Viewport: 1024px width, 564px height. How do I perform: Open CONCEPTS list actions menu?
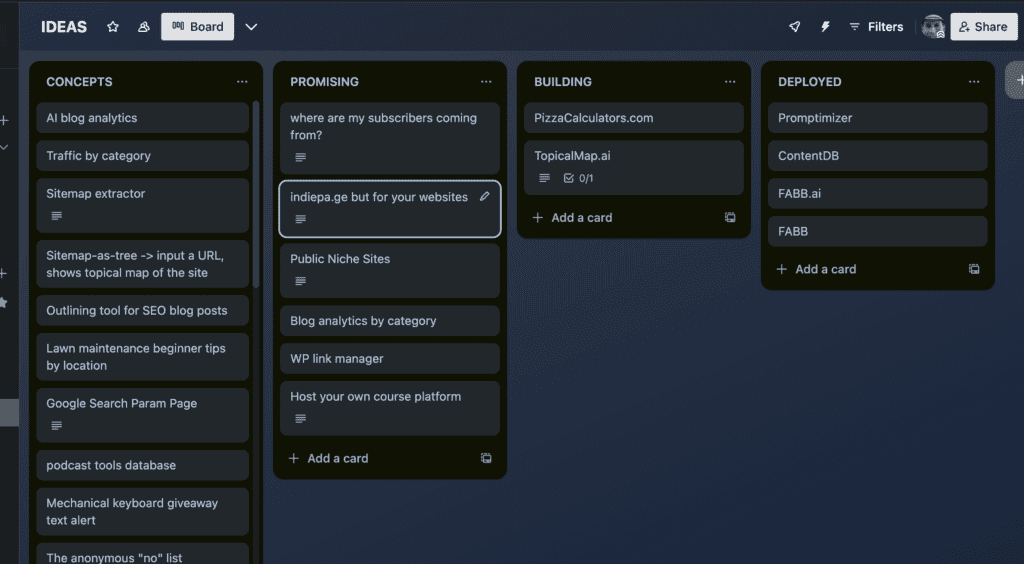(x=242, y=82)
